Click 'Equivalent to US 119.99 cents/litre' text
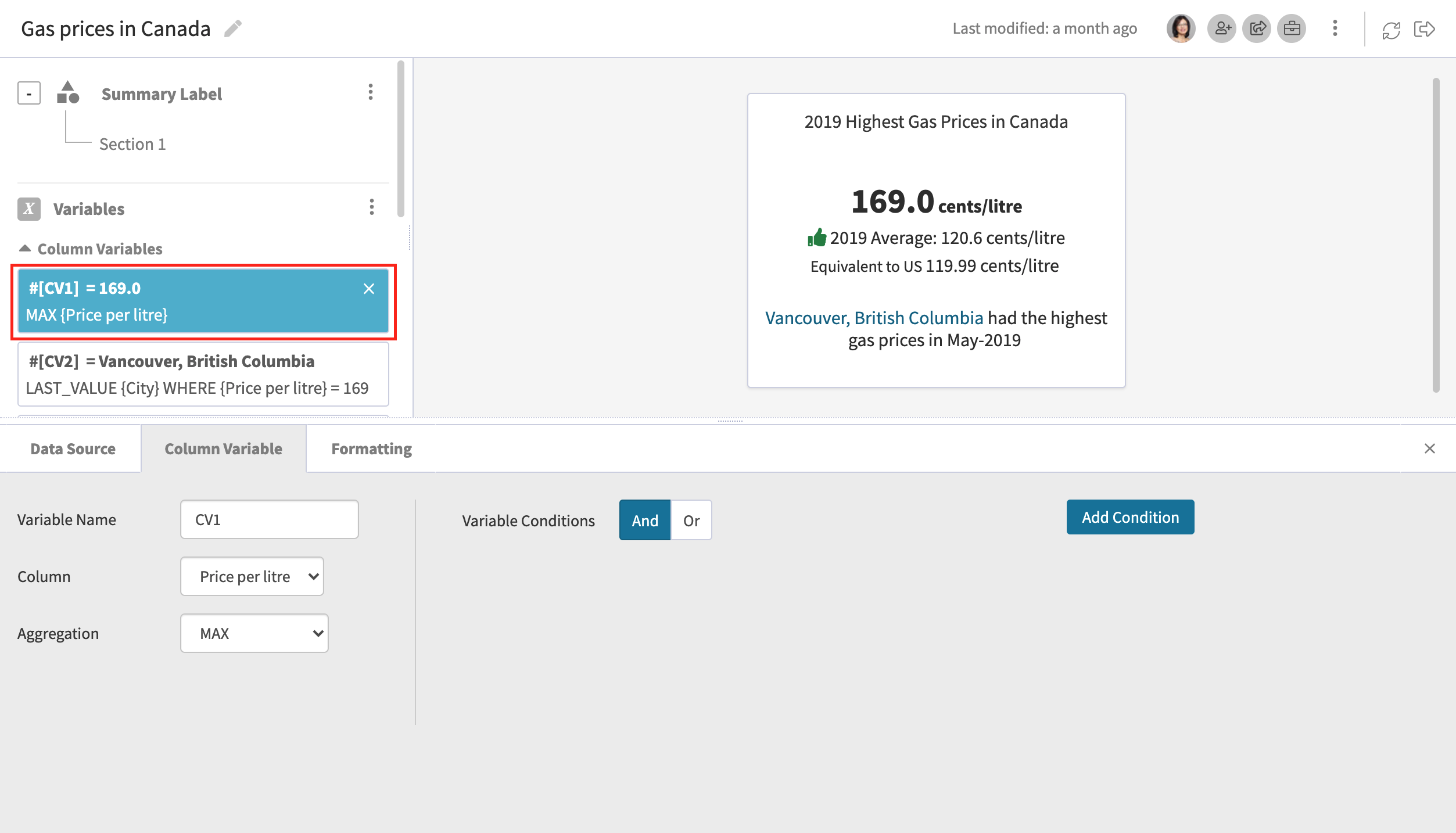Image resolution: width=1456 pixels, height=833 pixels. tap(935, 266)
